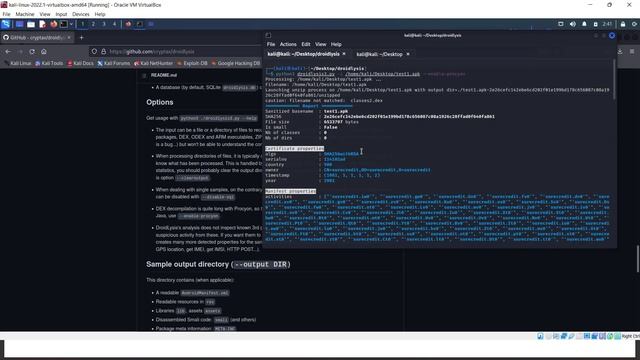Open terminal Actions menu
This screenshot has width=640, height=360.
pos(288,44)
